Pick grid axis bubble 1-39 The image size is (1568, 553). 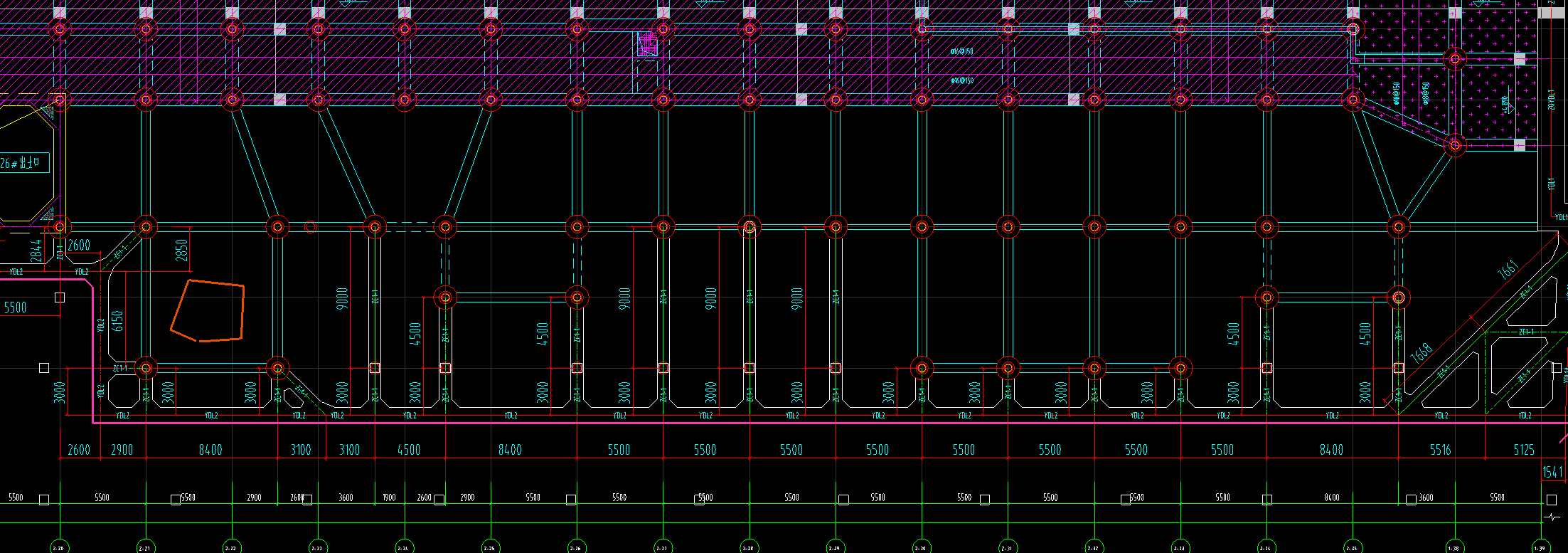pyautogui.click(x=1540, y=547)
